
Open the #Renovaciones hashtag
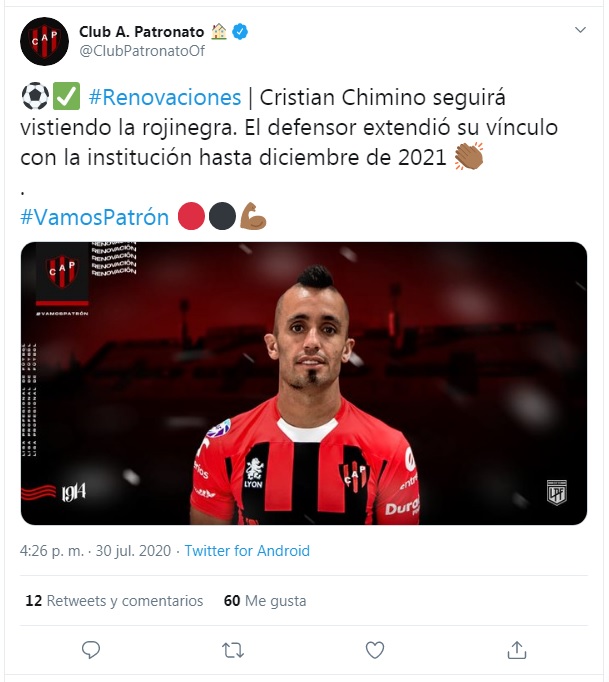click(164, 97)
